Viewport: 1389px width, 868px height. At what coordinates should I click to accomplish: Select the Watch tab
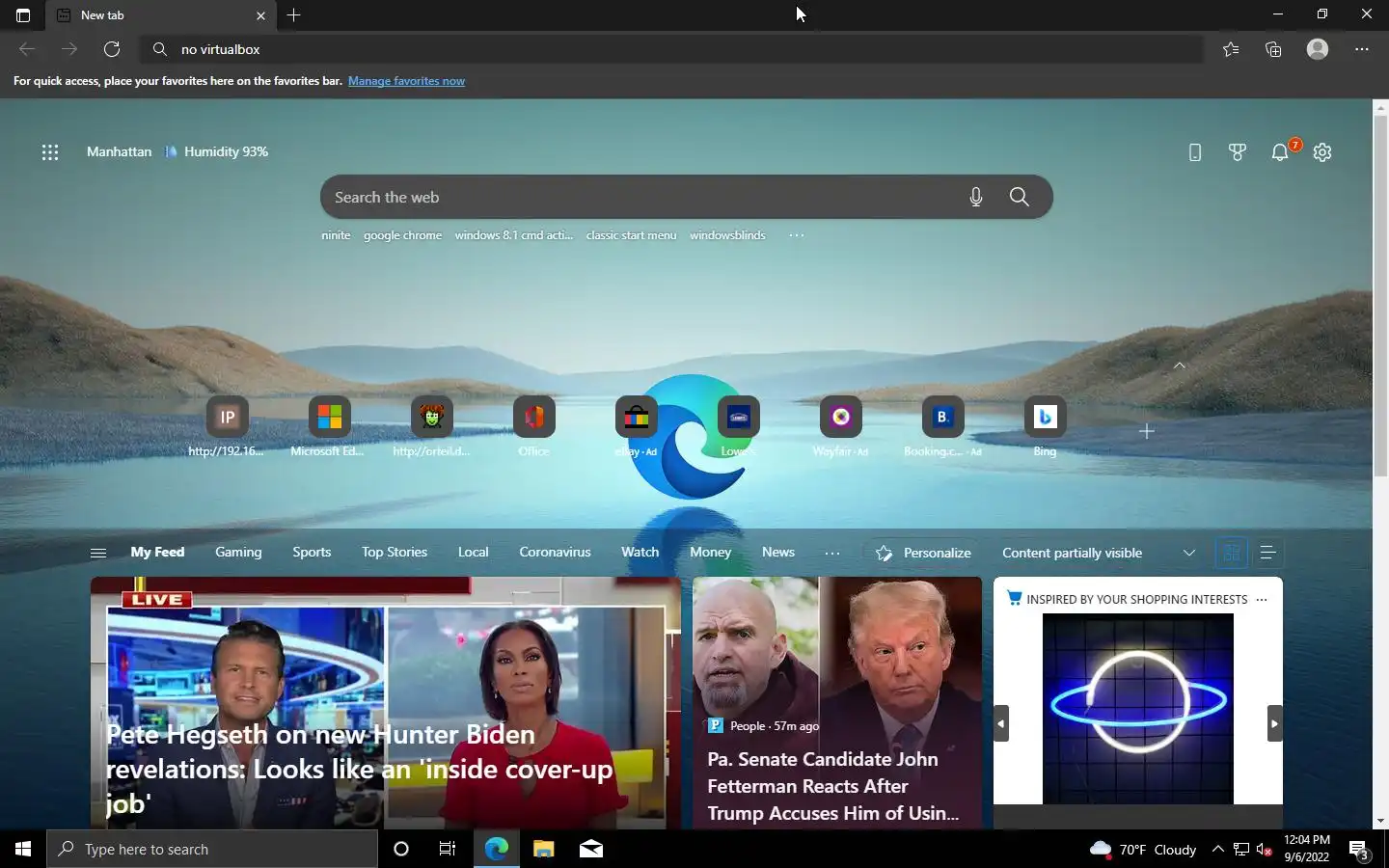click(640, 552)
